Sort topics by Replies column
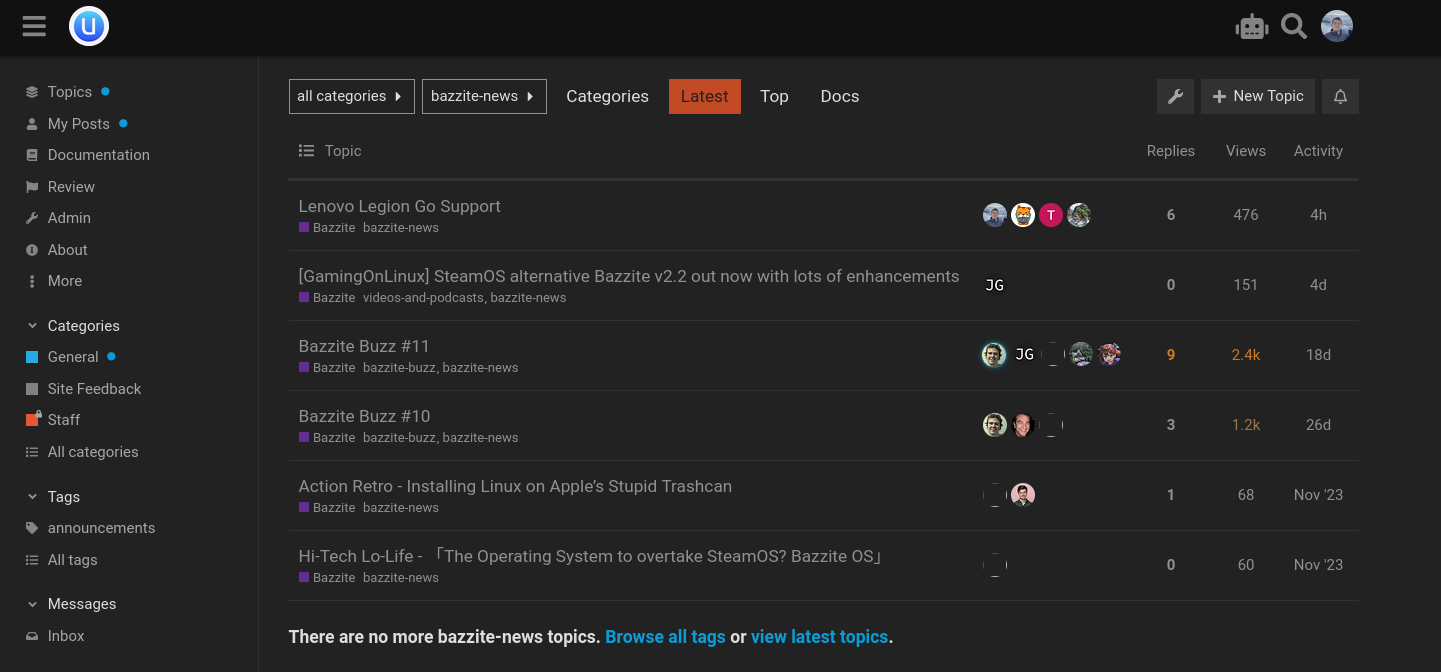Image resolution: width=1441 pixels, height=672 pixels. [x=1170, y=151]
